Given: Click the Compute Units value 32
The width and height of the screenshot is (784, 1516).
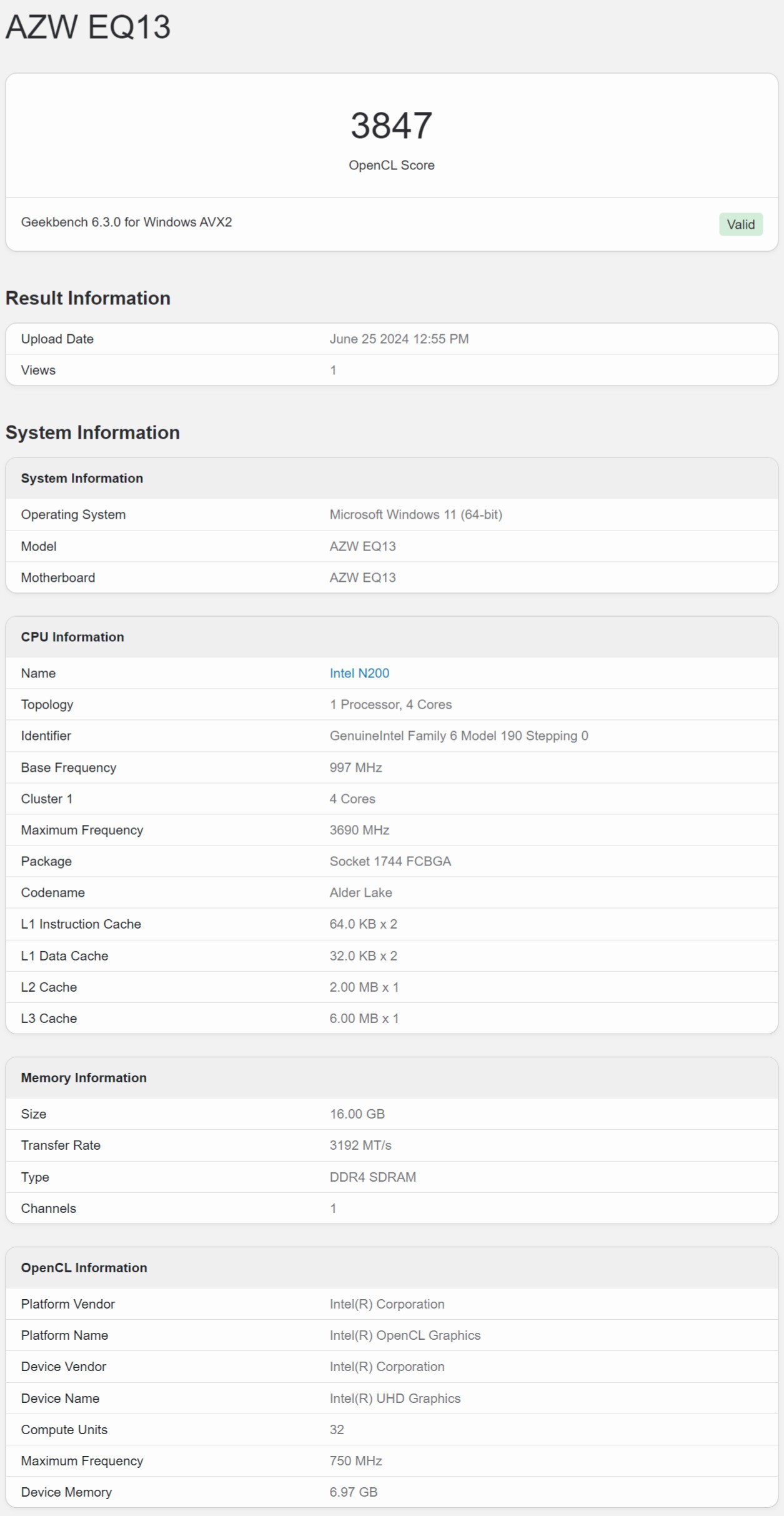Looking at the screenshot, I should (x=337, y=1429).
